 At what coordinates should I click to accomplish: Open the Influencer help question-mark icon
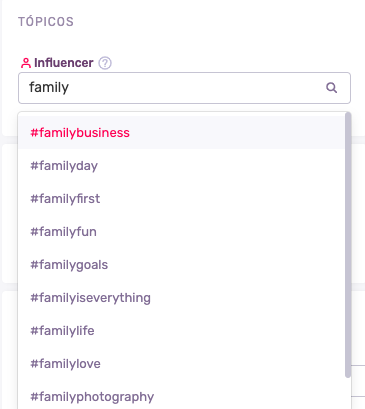click(x=105, y=63)
